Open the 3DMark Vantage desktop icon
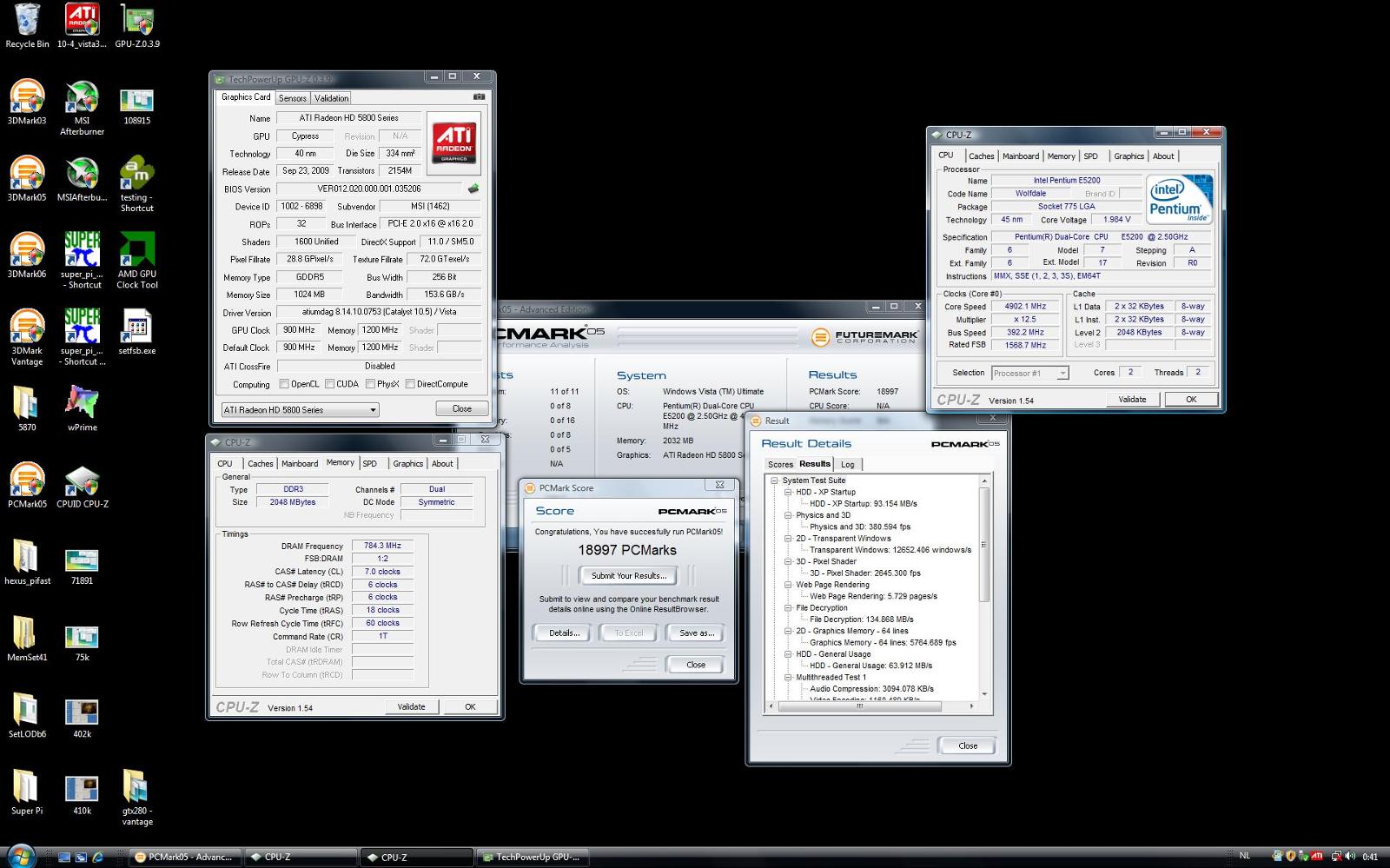1390x868 pixels. tap(27, 337)
